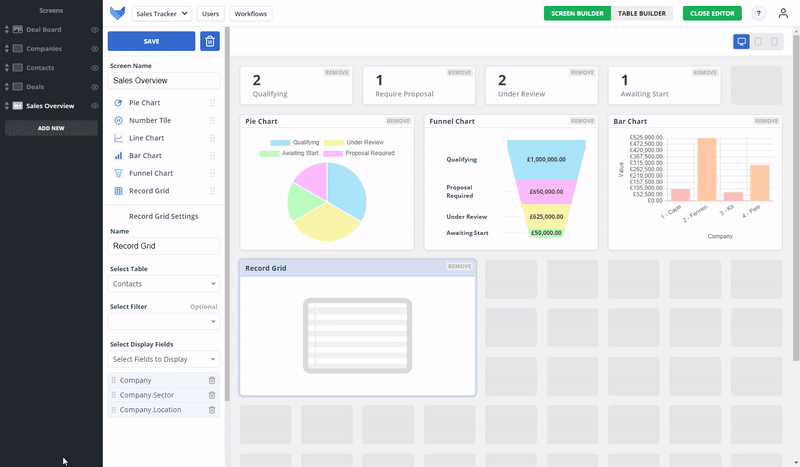Click the fox logo icon
The image size is (800, 467).
pos(117,13)
